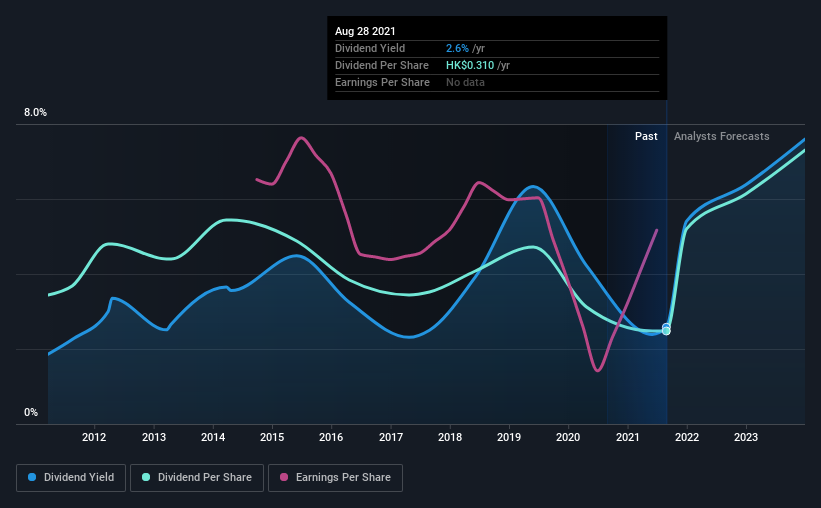Toggle the Dividend Per Share legend button
The image size is (821, 508).
pos(197,478)
